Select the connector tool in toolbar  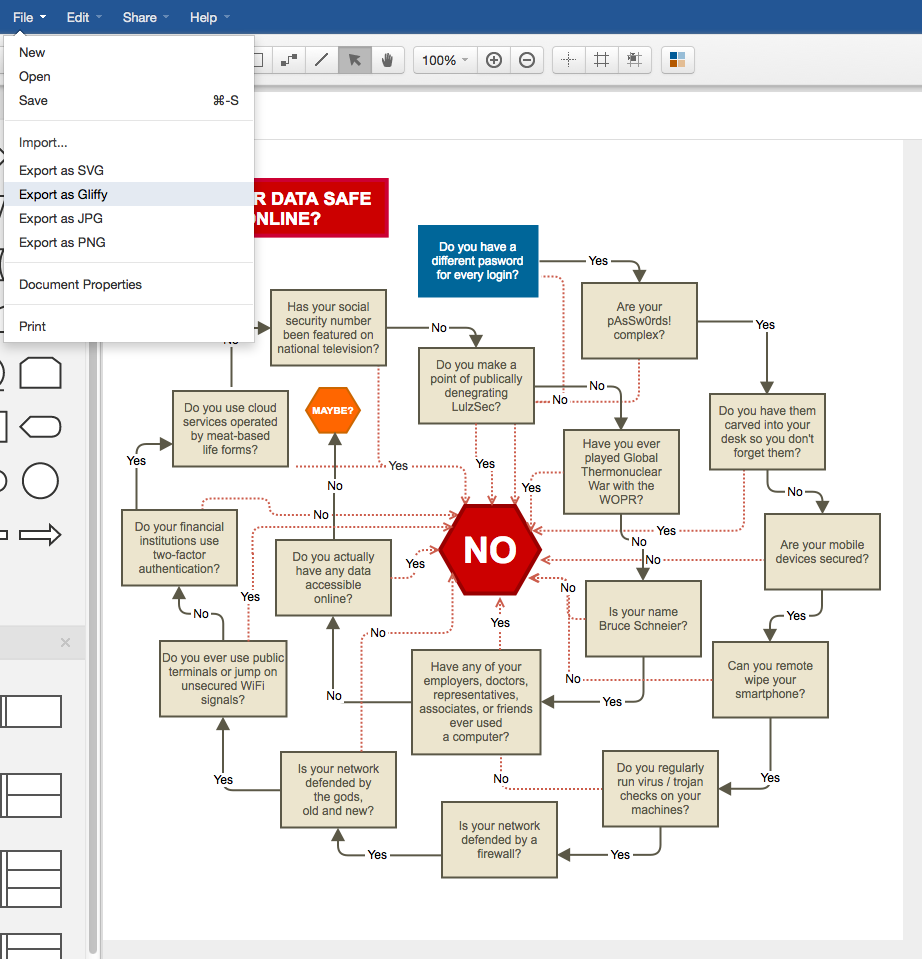point(288,60)
